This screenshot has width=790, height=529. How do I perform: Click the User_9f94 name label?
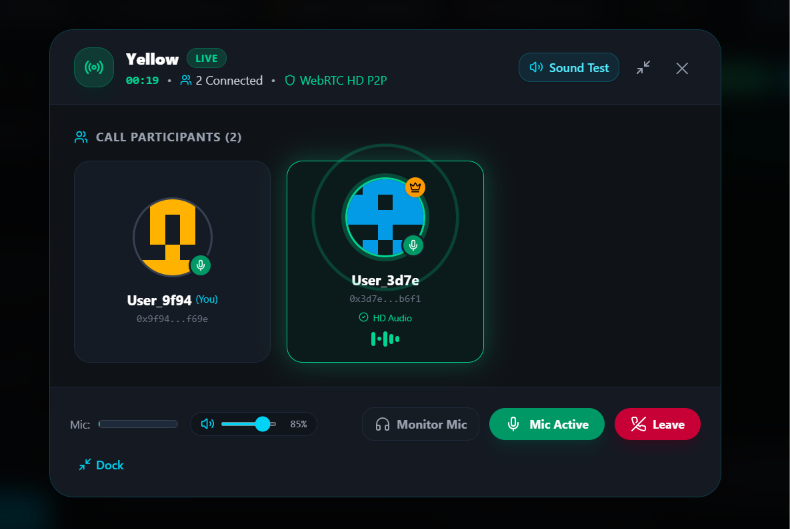pos(159,300)
